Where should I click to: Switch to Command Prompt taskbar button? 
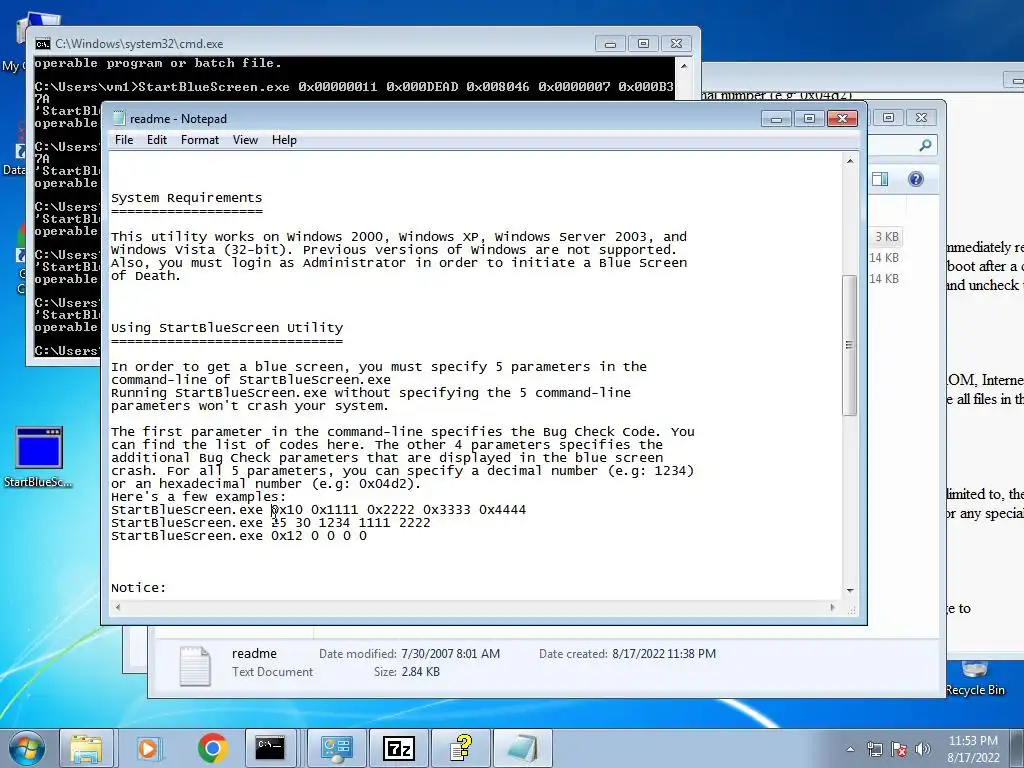[x=270, y=748]
